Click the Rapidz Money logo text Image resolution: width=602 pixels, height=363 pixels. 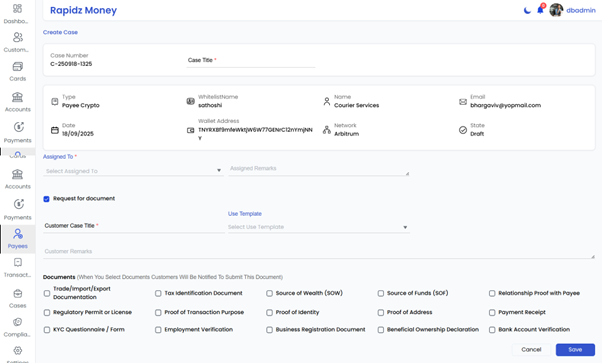pos(83,10)
